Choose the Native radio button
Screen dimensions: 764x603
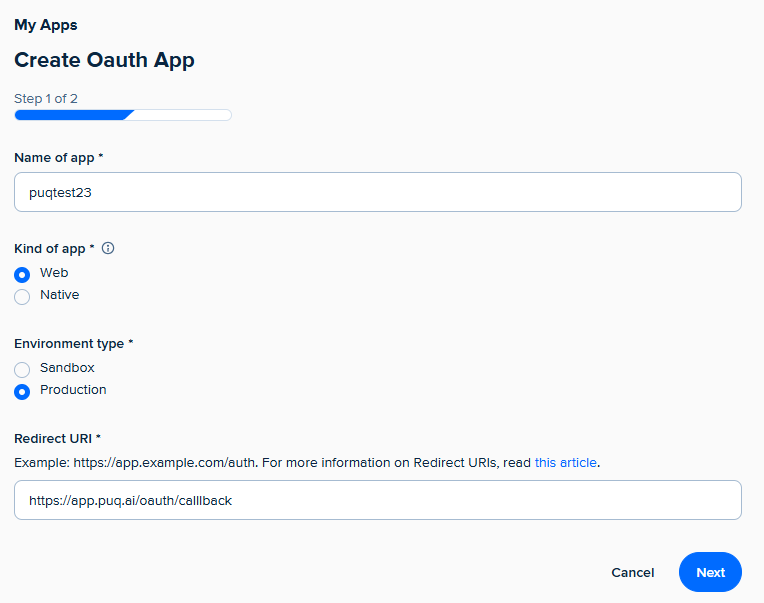point(22,296)
